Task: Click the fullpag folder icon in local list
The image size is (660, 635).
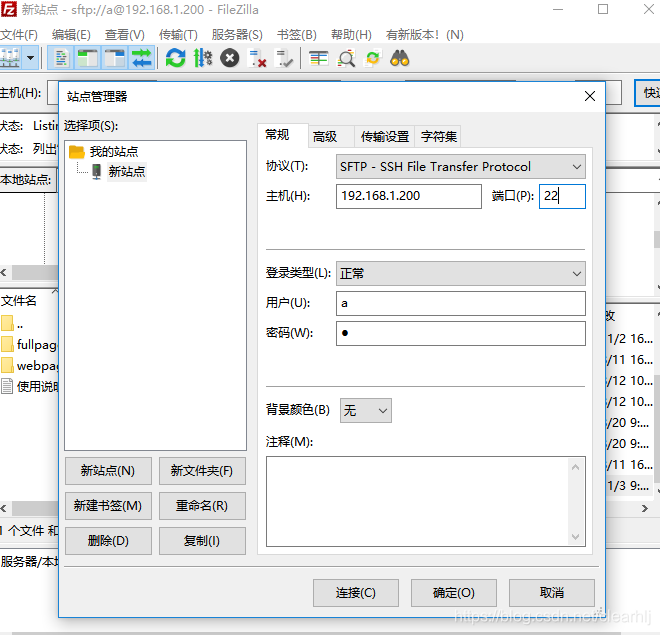Action: [7, 344]
